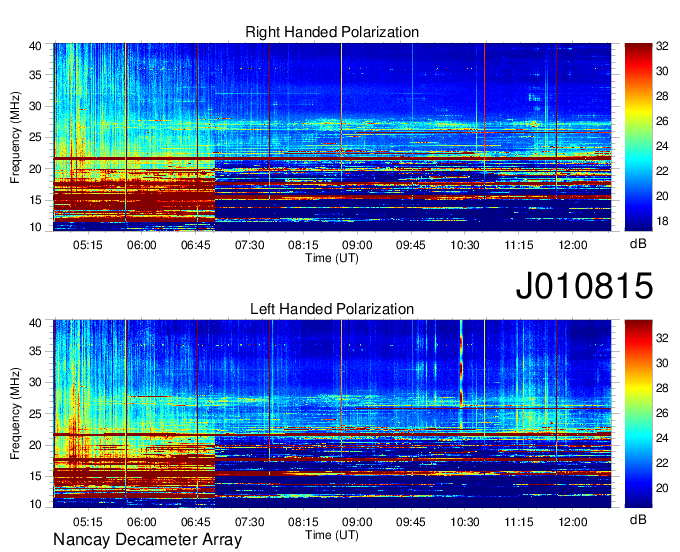Click the 12:00 time tick of the Right Handed plot
The image size is (680, 552).
[572, 245]
